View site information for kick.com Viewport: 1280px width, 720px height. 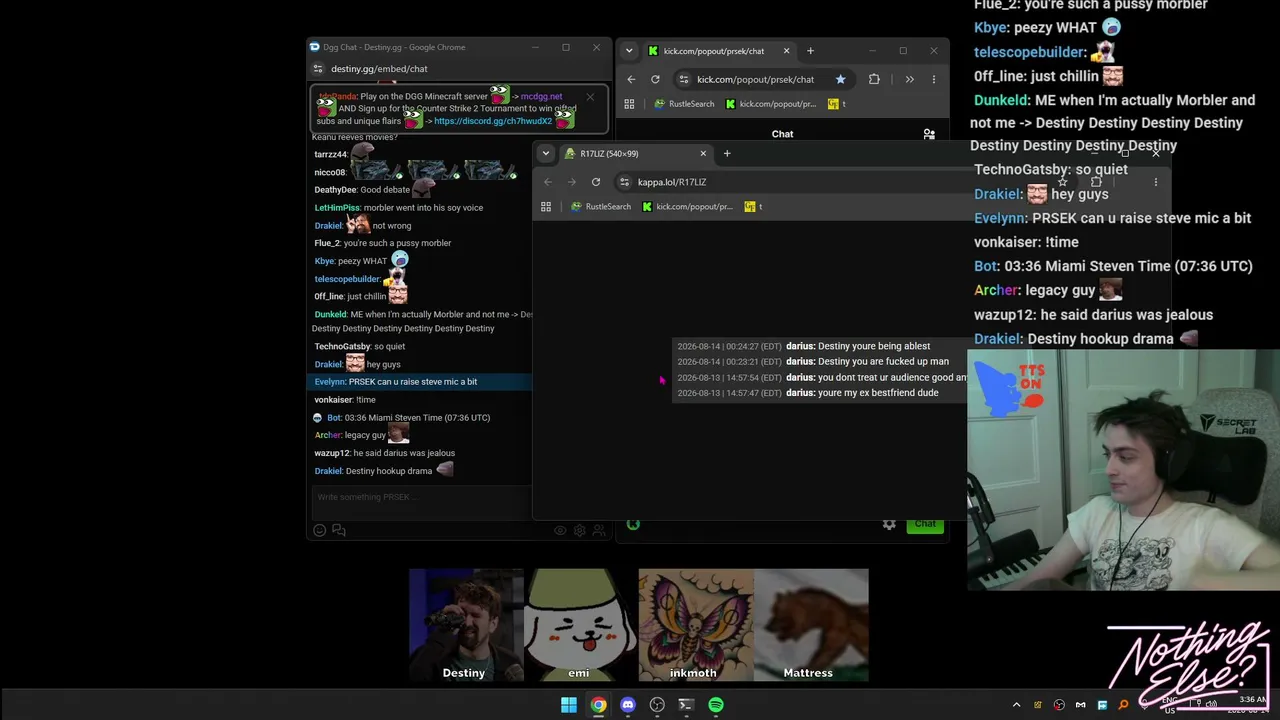tap(683, 79)
